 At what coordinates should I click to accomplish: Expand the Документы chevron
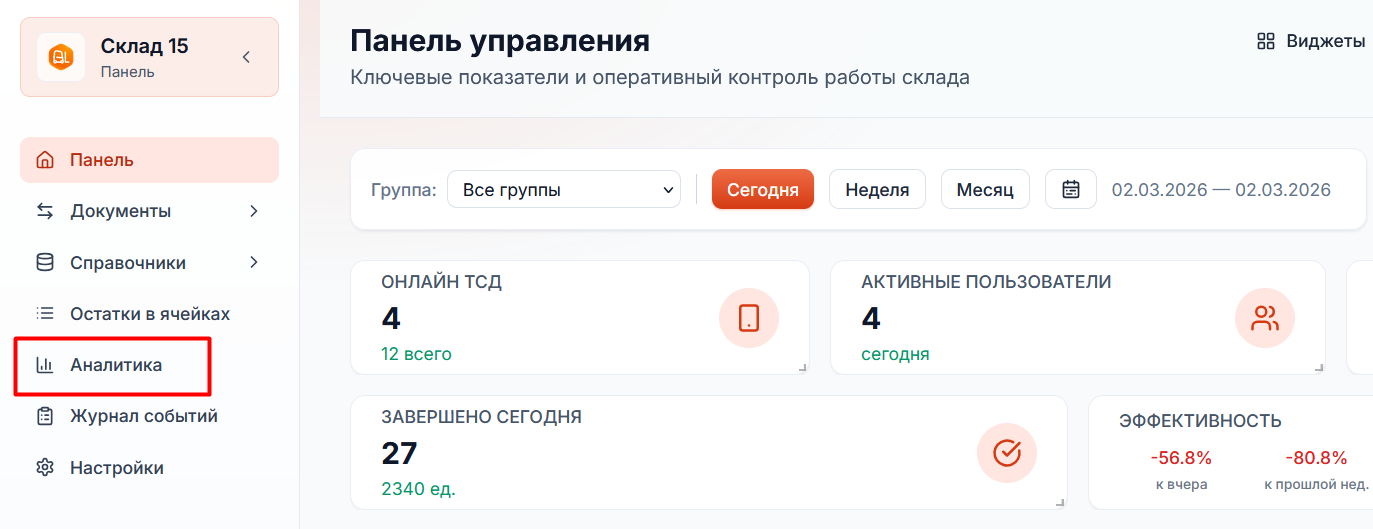[x=254, y=211]
